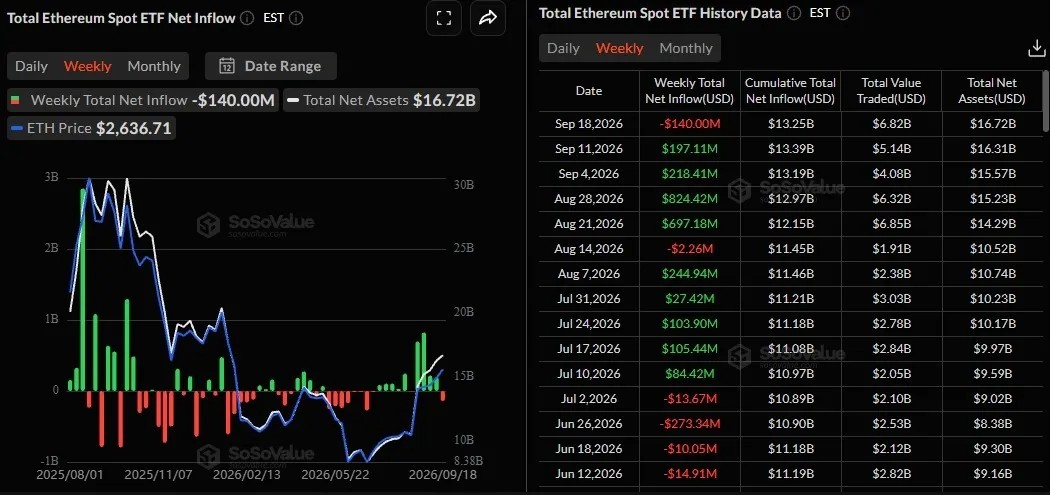Click info icon next to table EST label
Viewport: 1050px width, 495px height.
click(x=842, y=13)
